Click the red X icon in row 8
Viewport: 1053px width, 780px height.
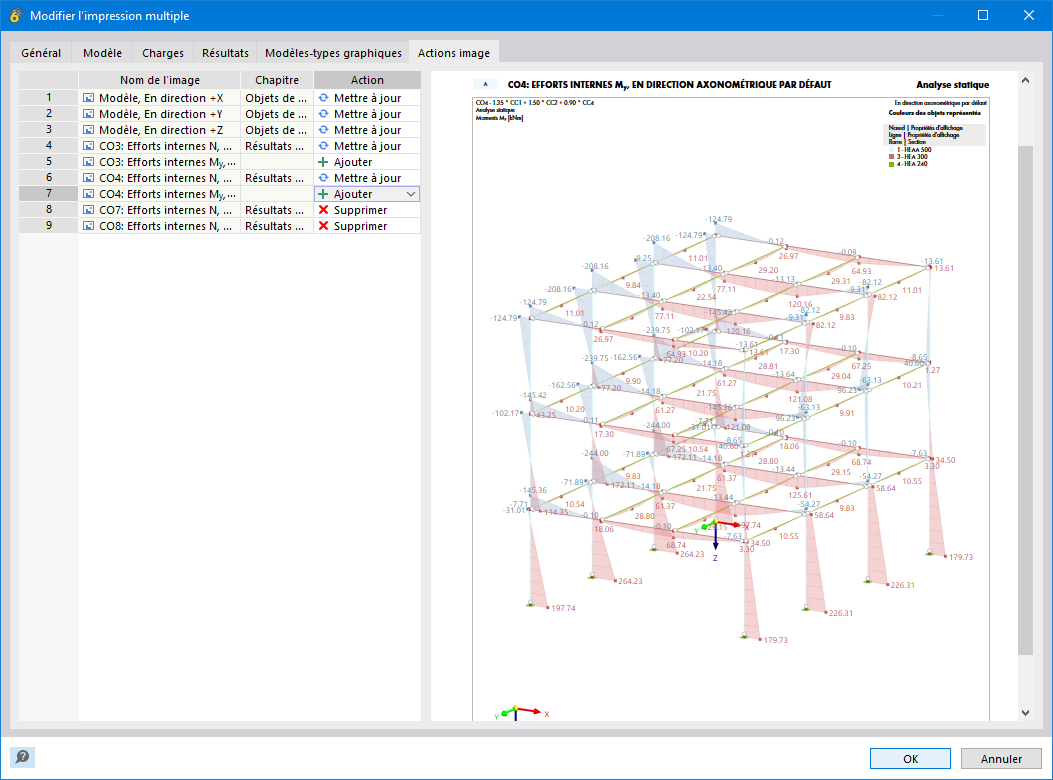click(323, 210)
